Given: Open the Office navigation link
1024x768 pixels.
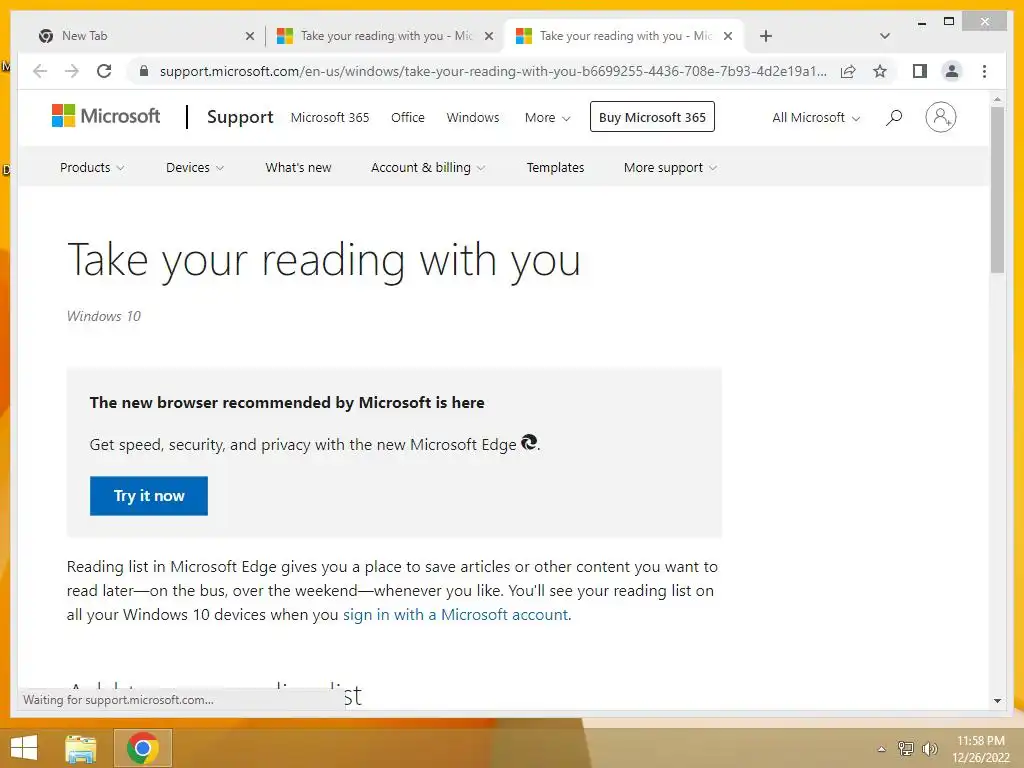Looking at the screenshot, I should [408, 118].
